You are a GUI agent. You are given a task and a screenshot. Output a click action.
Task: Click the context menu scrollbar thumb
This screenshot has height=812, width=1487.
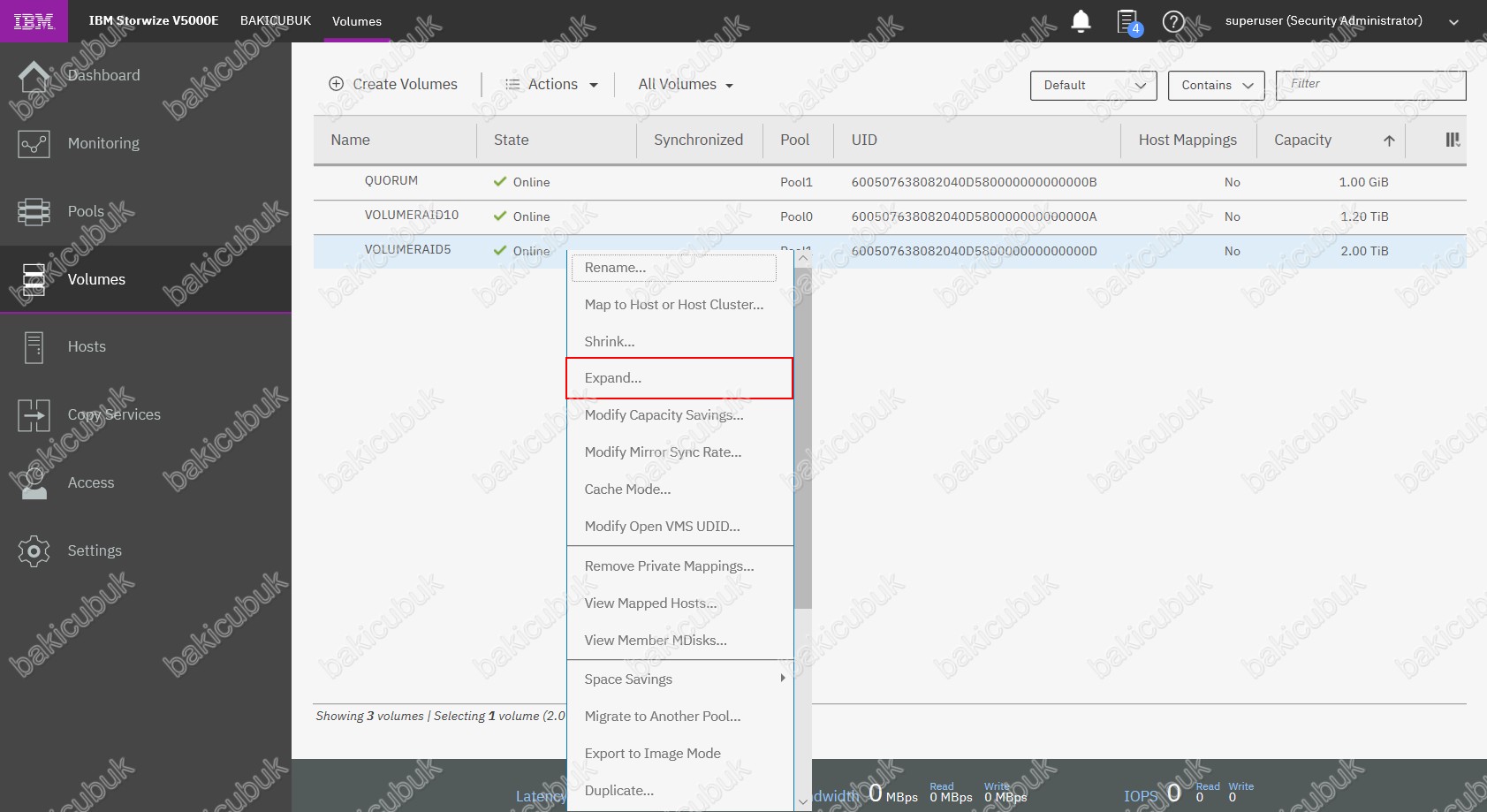(x=802, y=437)
